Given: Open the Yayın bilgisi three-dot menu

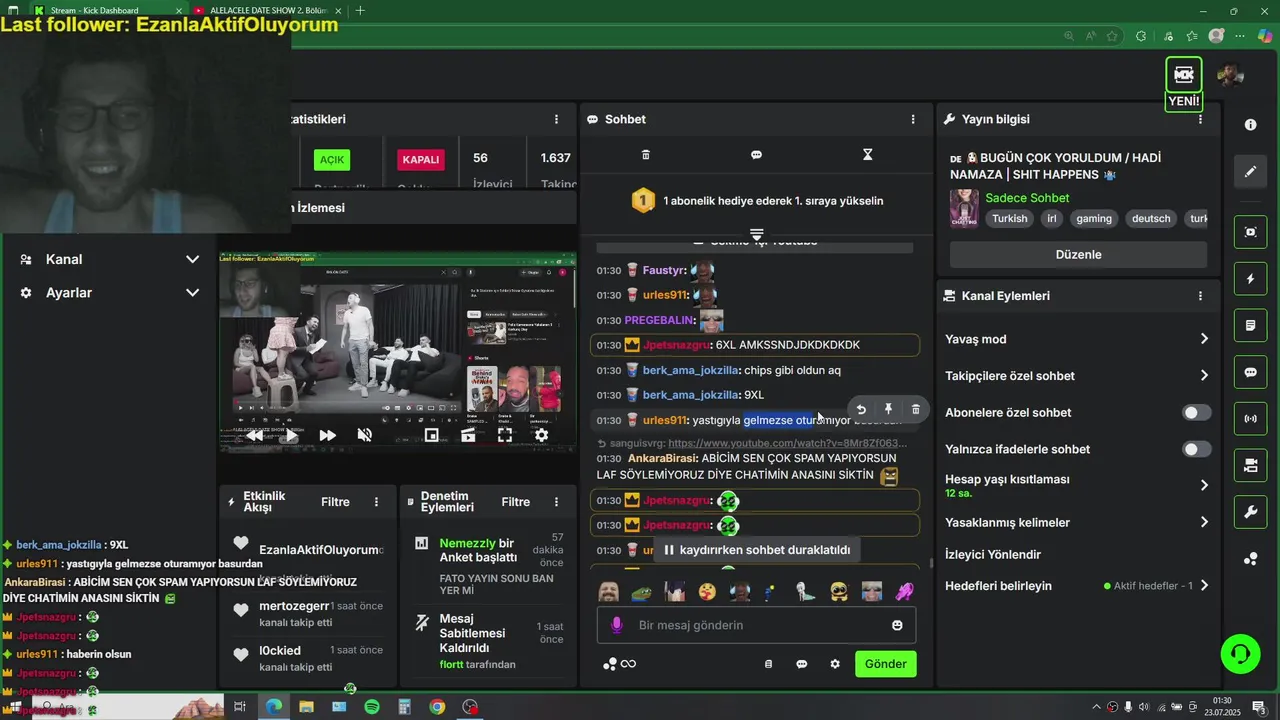Looking at the screenshot, I should click(x=1200, y=119).
